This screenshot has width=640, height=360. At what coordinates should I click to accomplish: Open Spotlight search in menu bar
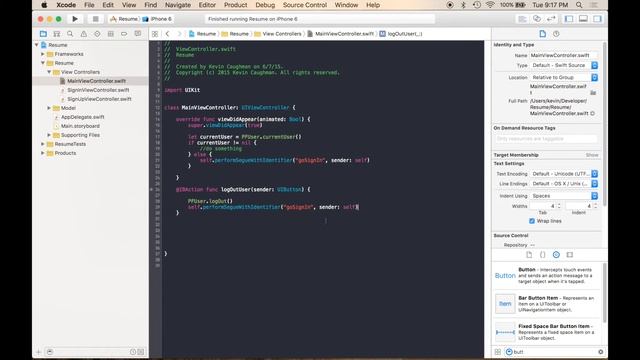[579, 5]
